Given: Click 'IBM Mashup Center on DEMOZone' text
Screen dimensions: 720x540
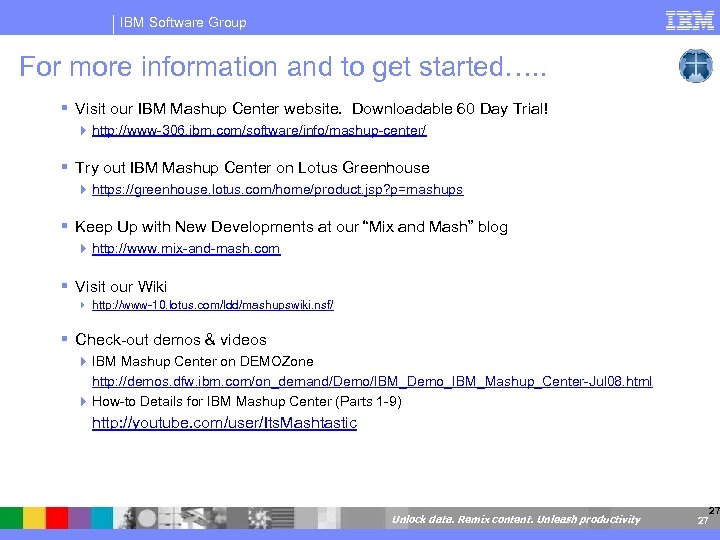Looking at the screenshot, I should point(202,361).
